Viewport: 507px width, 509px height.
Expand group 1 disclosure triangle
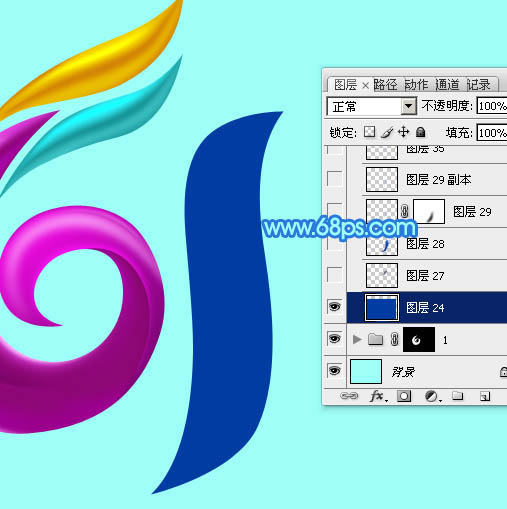(x=357, y=340)
